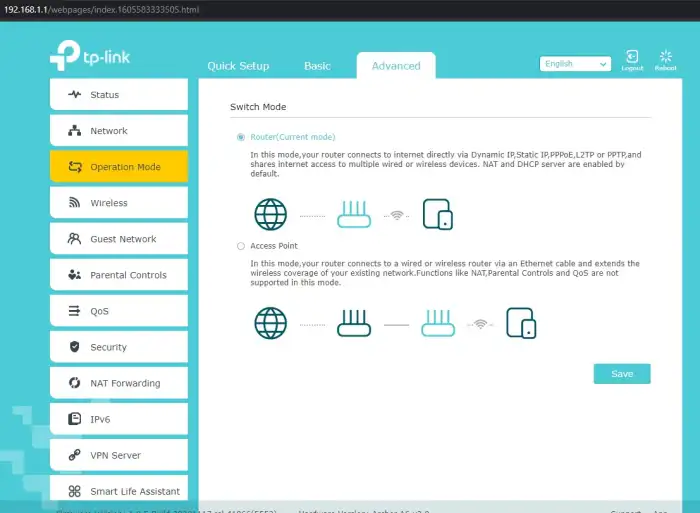
Task: Select the Router mode radio button
Action: tap(240, 137)
